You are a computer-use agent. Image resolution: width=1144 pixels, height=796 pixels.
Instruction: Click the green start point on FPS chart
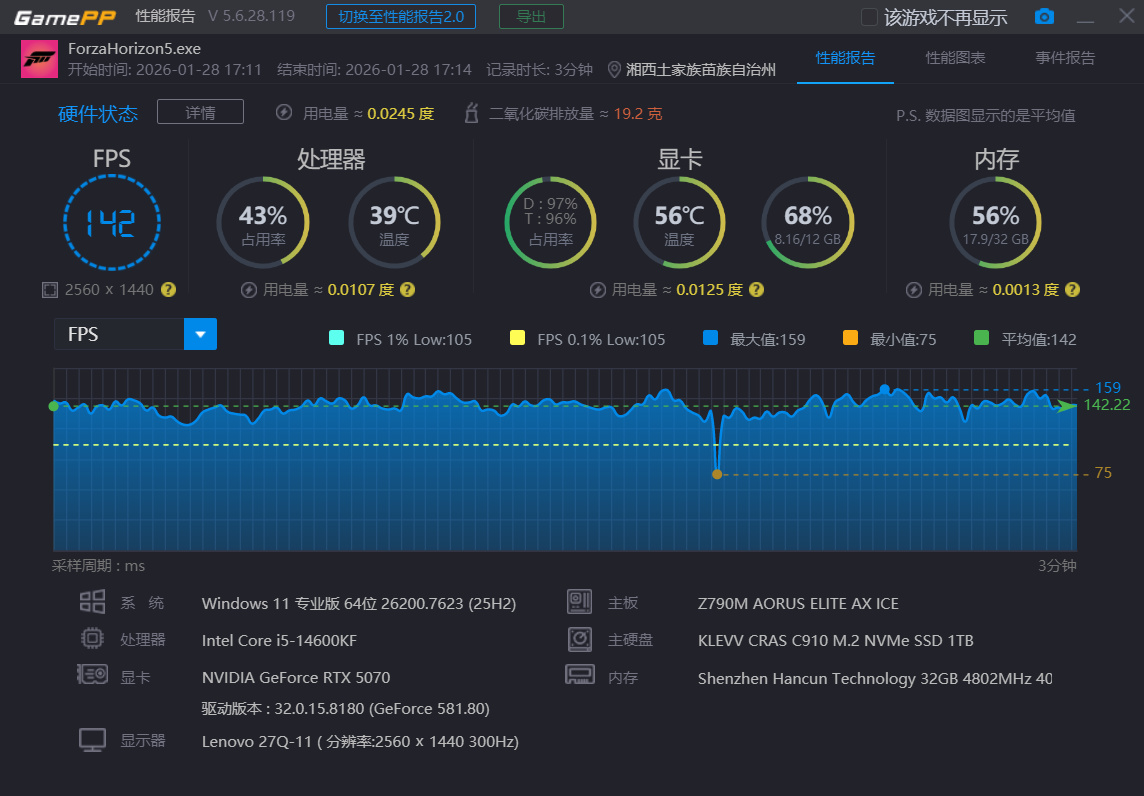tap(53, 406)
